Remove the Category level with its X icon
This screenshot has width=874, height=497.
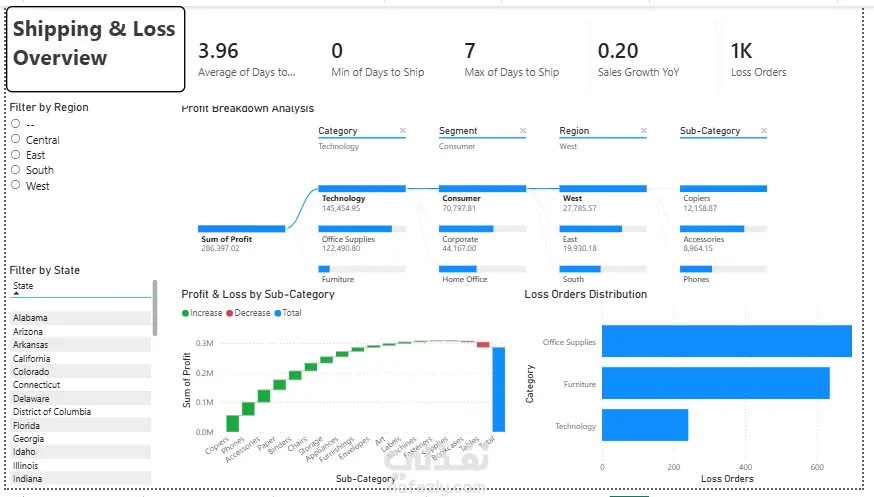(x=402, y=130)
